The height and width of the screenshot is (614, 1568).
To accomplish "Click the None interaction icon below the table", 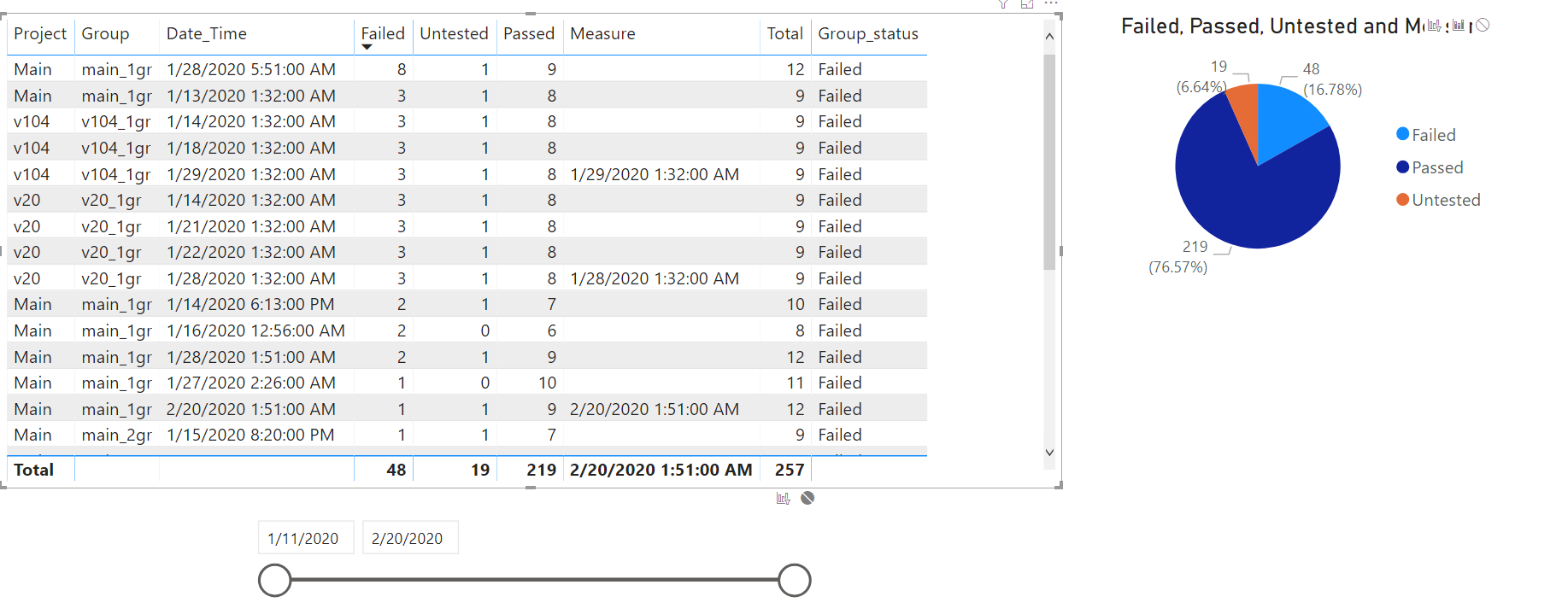I will click(x=807, y=498).
